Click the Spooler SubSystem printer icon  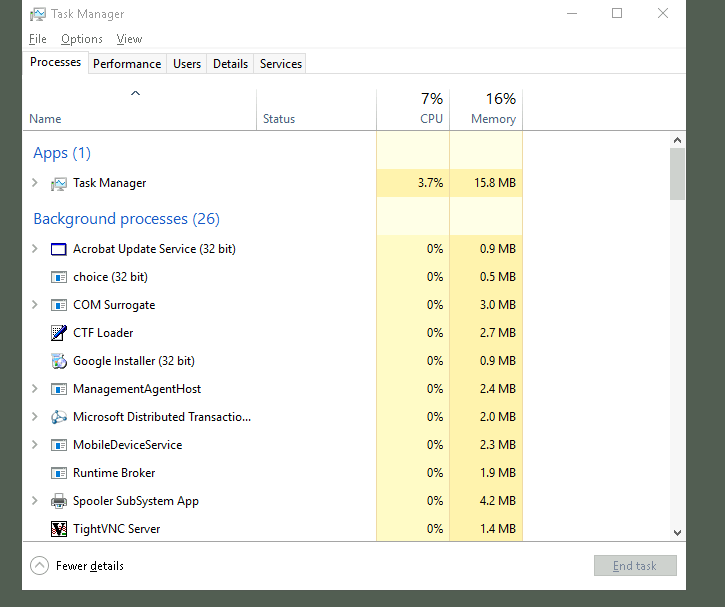tap(59, 501)
